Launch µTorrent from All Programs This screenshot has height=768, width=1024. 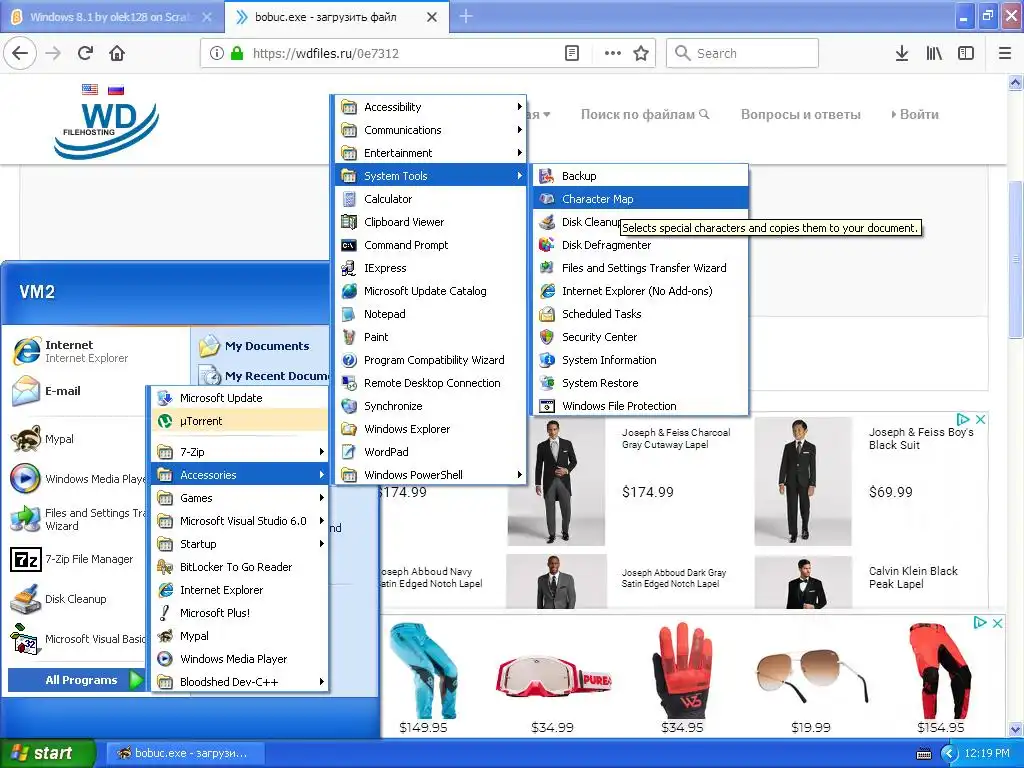point(240,421)
